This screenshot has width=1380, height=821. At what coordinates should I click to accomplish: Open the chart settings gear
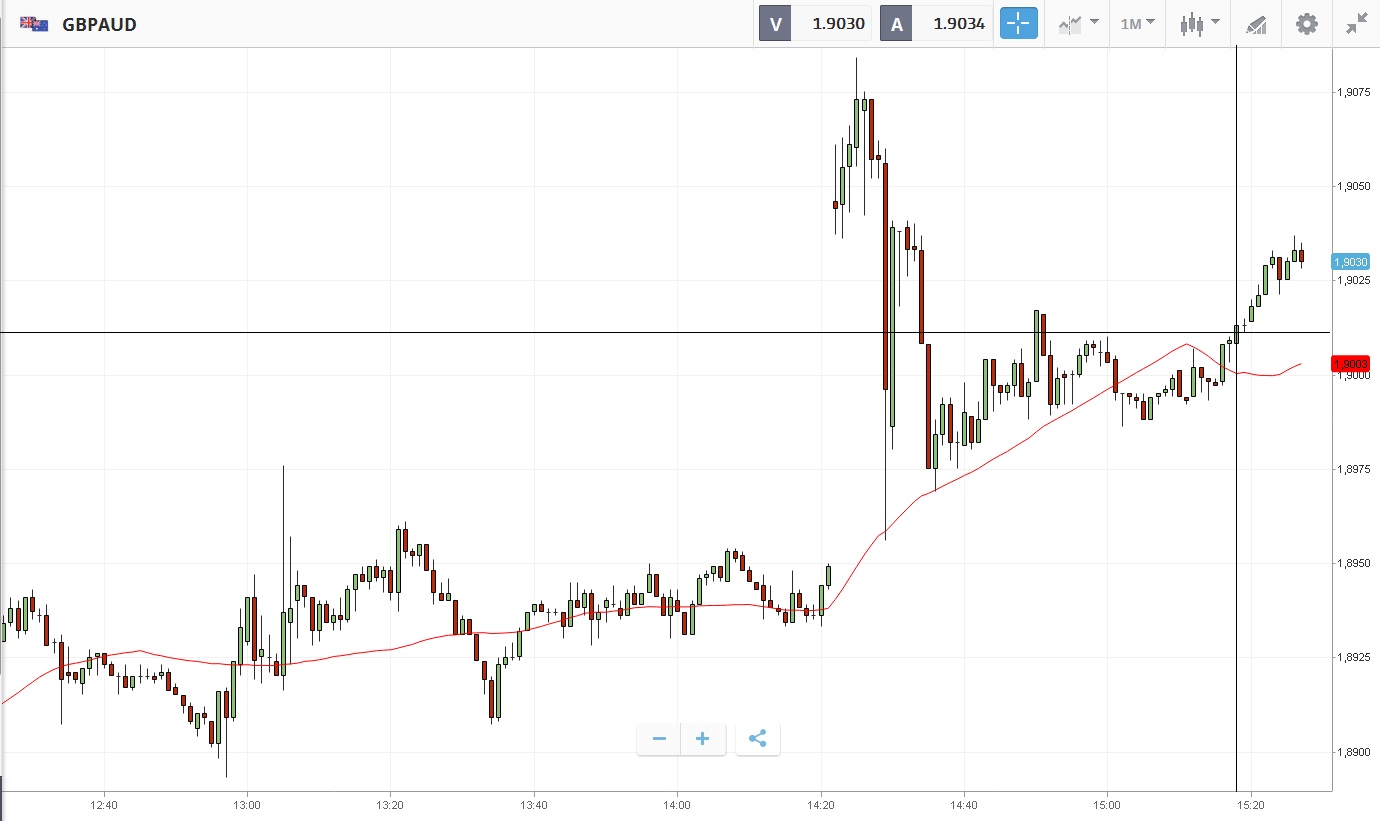pos(1306,23)
